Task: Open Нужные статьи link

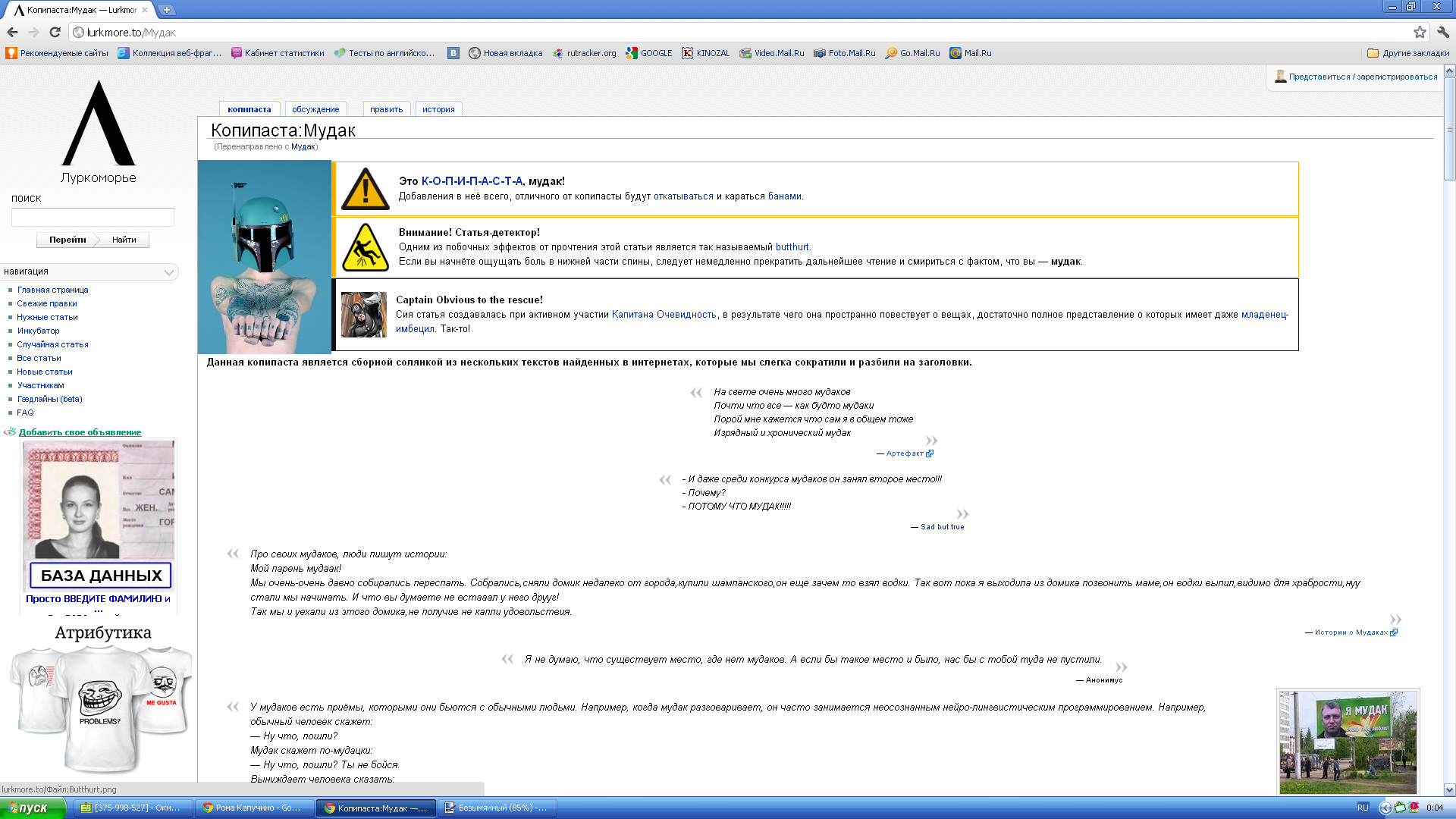Action: click(47, 317)
